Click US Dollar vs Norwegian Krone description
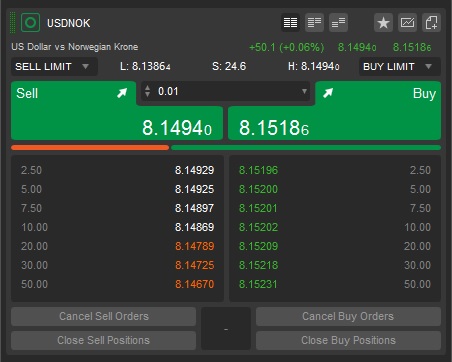The width and height of the screenshot is (452, 362). [x=75, y=47]
